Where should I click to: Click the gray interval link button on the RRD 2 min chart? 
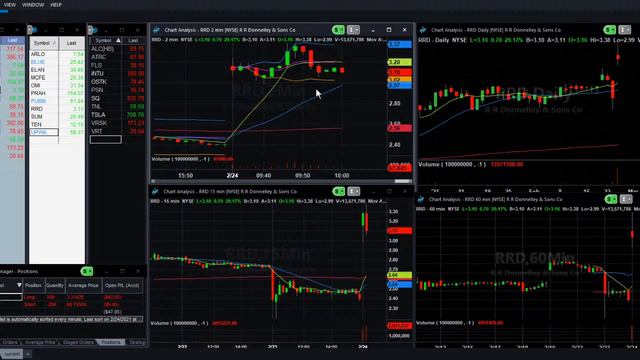point(353,30)
